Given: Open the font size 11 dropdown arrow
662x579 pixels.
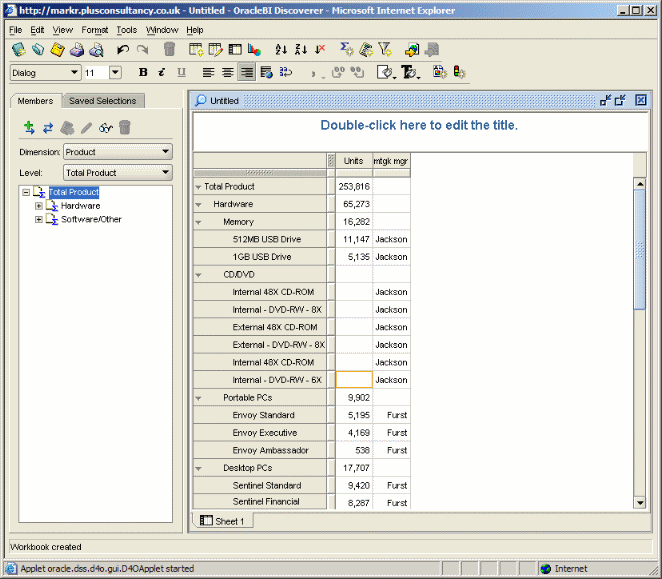Looking at the screenshot, I should click(116, 72).
